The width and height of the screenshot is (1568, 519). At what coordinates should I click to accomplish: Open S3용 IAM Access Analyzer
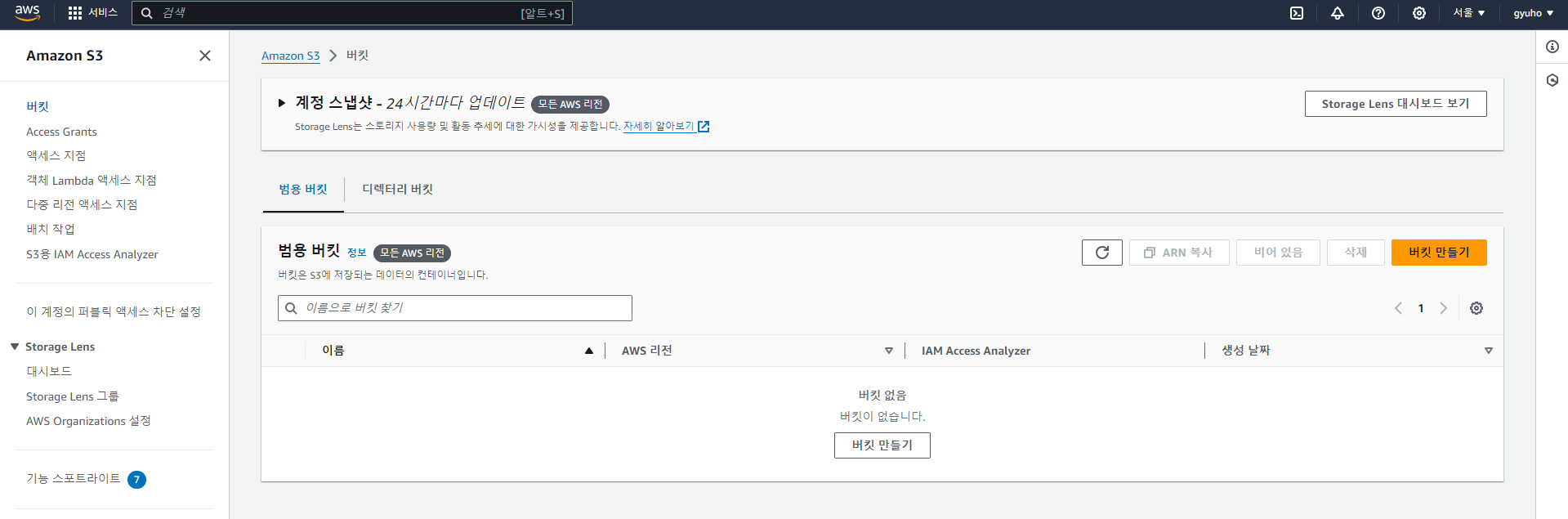coord(92,254)
